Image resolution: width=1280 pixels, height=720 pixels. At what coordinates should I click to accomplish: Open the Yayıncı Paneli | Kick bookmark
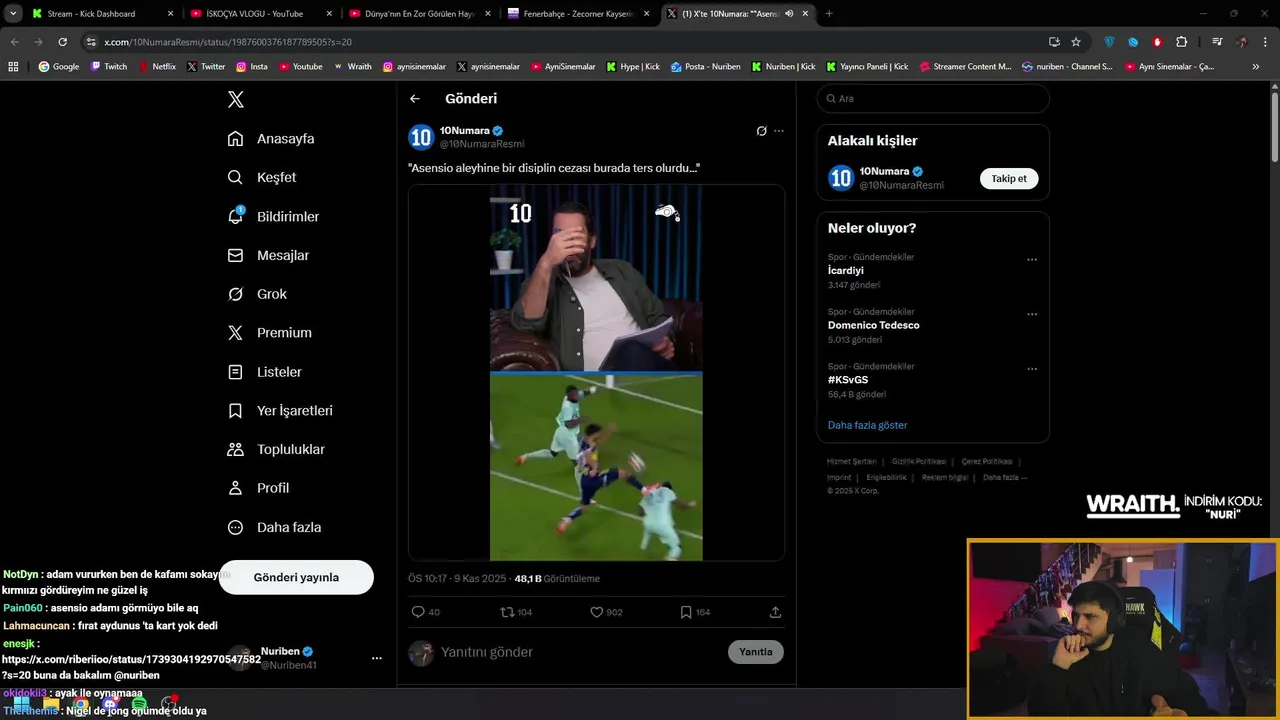point(867,67)
